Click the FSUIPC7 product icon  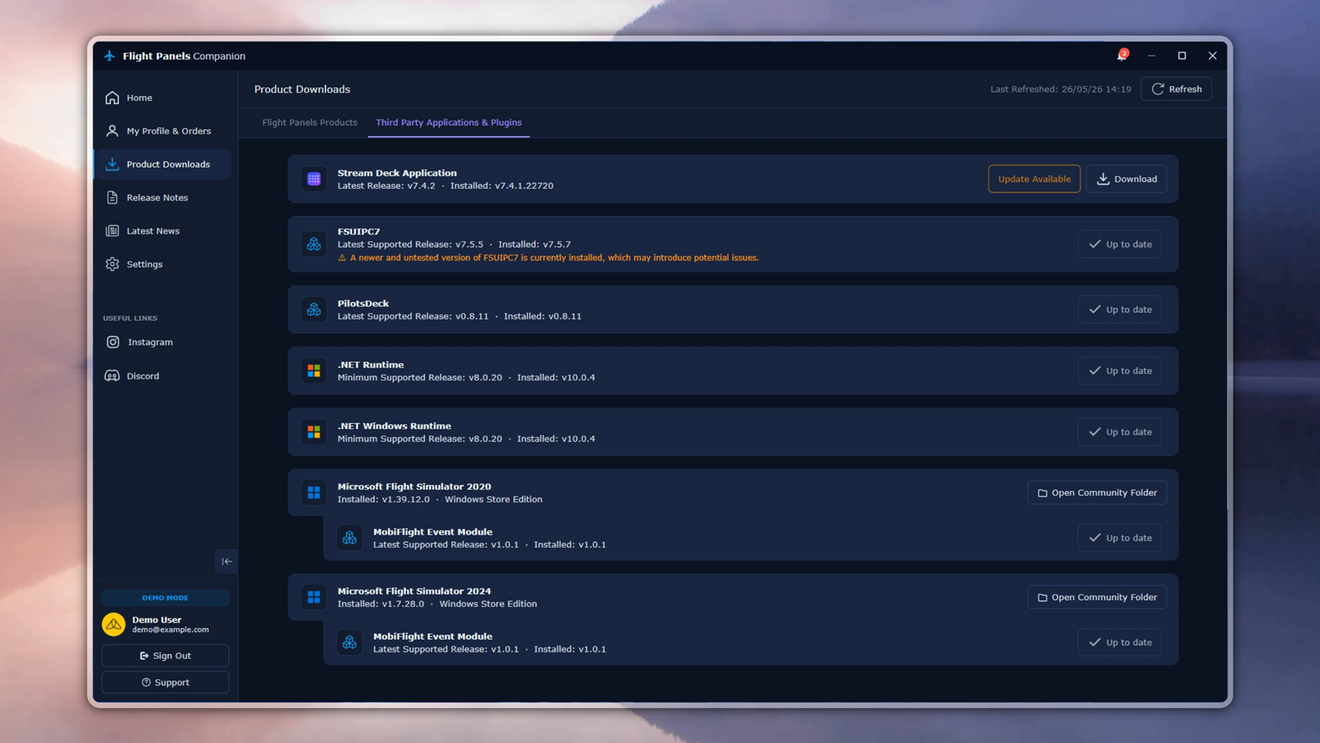click(314, 244)
